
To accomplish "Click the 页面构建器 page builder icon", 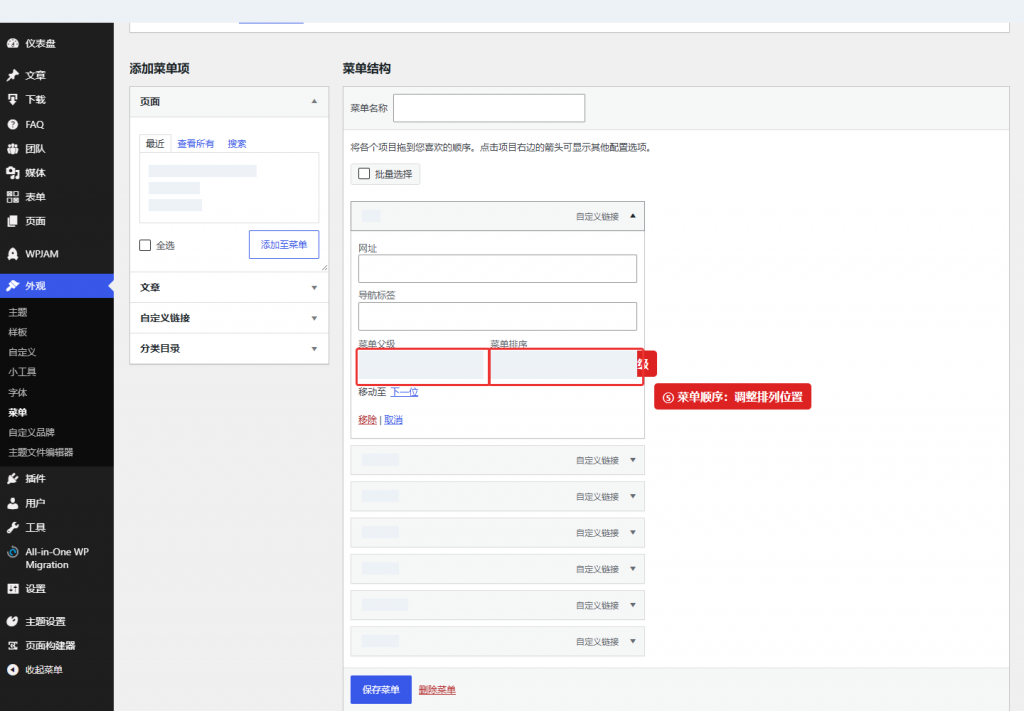I will [12, 645].
